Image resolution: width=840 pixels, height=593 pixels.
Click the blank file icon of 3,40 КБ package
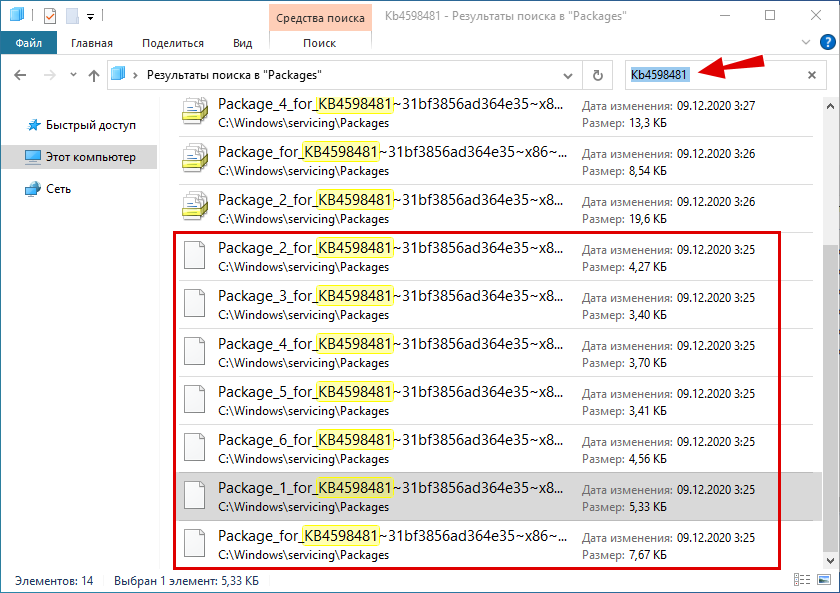point(194,303)
